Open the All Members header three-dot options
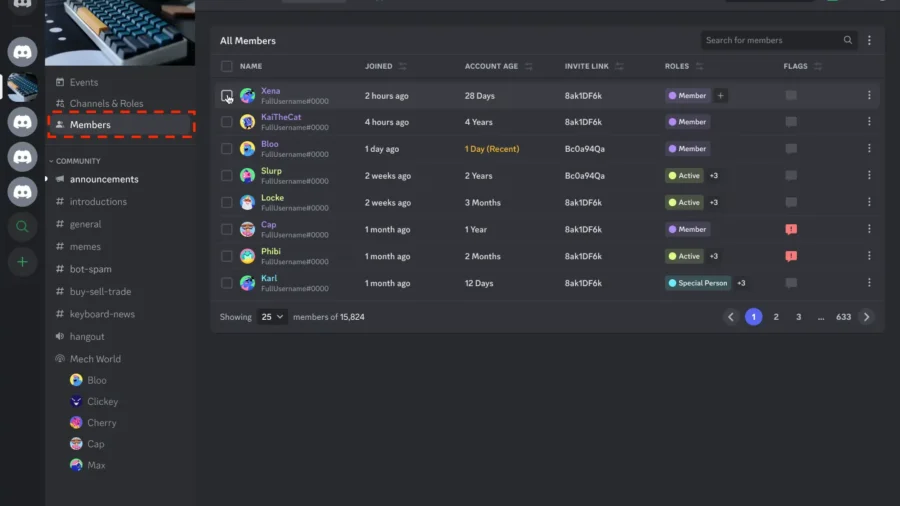The width and height of the screenshot is (900, 506). pyautogui.click(x=869, y=41)
